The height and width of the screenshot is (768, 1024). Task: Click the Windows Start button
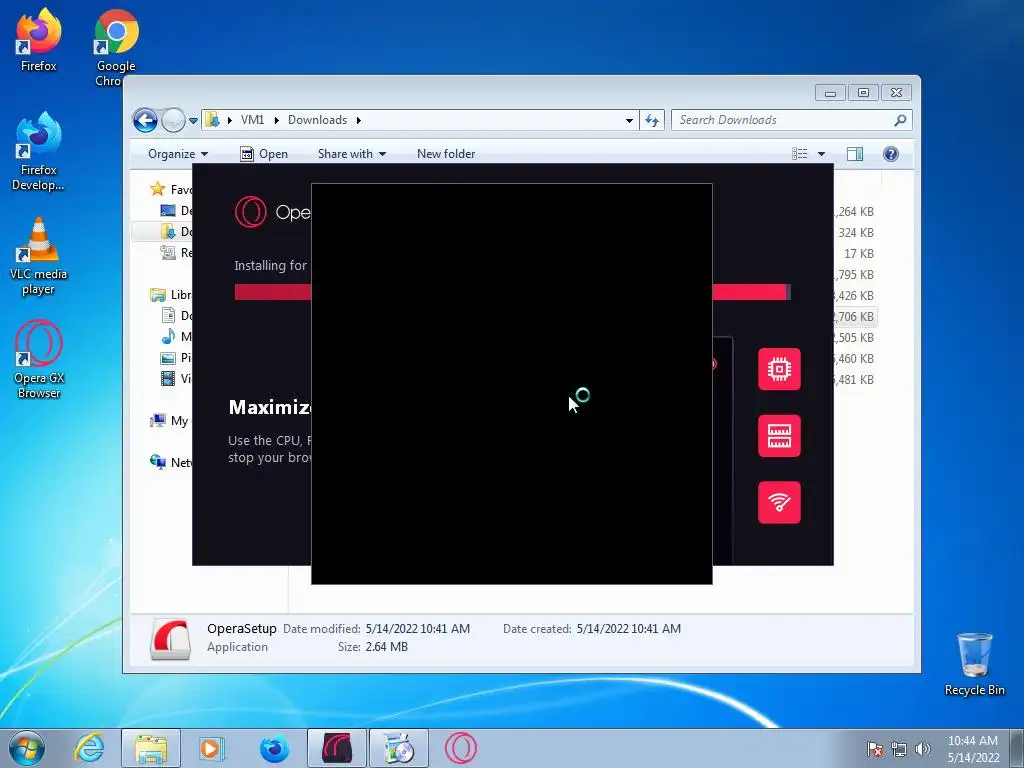point(27,748)
